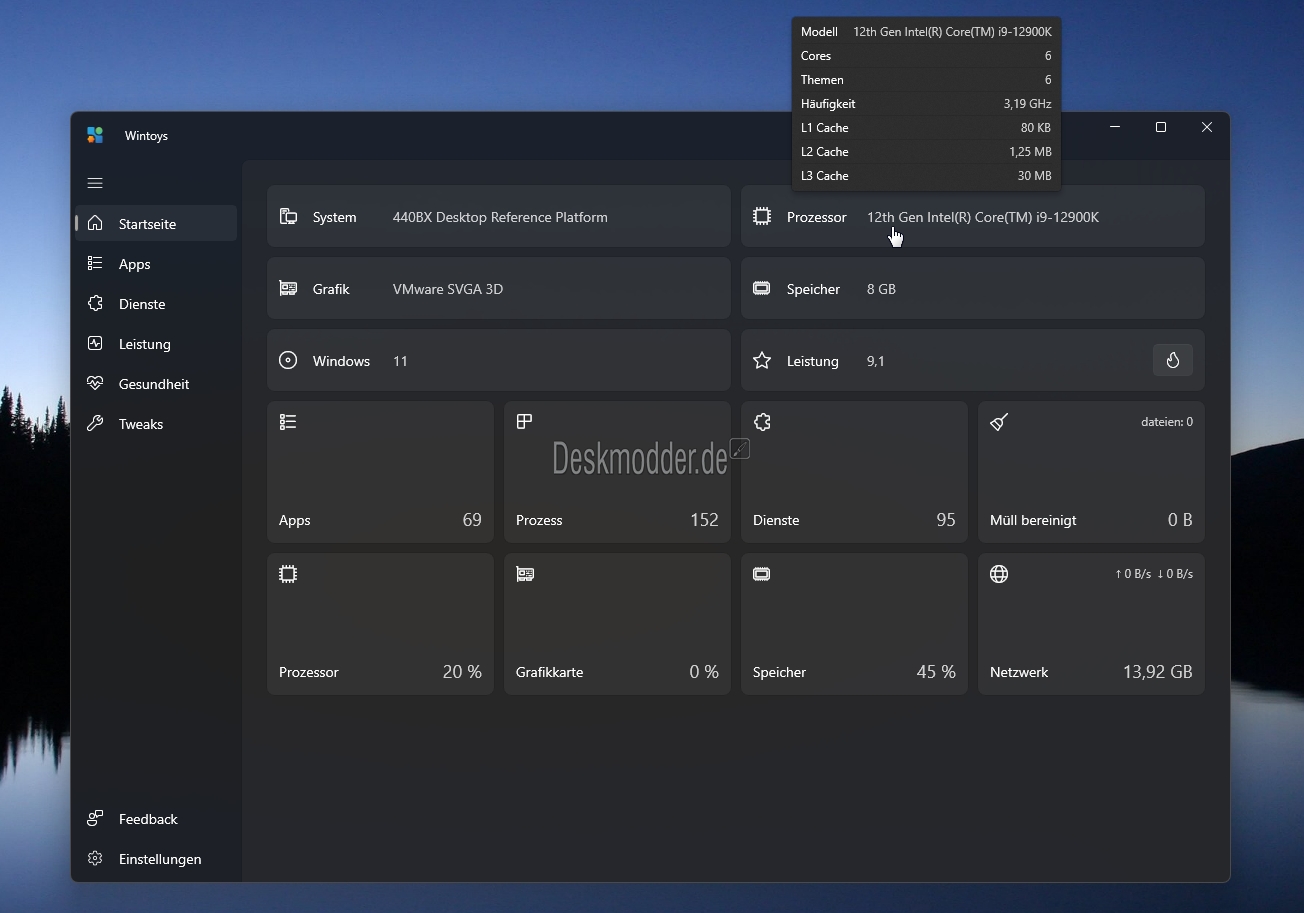1304x913 pixels.
Task: Click the broom icon in Müll bereinigt tile
Action: pyautogui.click(x=999, y=422)
